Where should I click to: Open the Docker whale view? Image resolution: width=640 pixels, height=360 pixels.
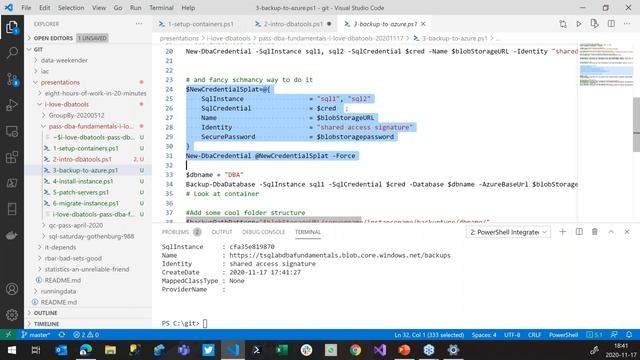[x=12, y=236]
